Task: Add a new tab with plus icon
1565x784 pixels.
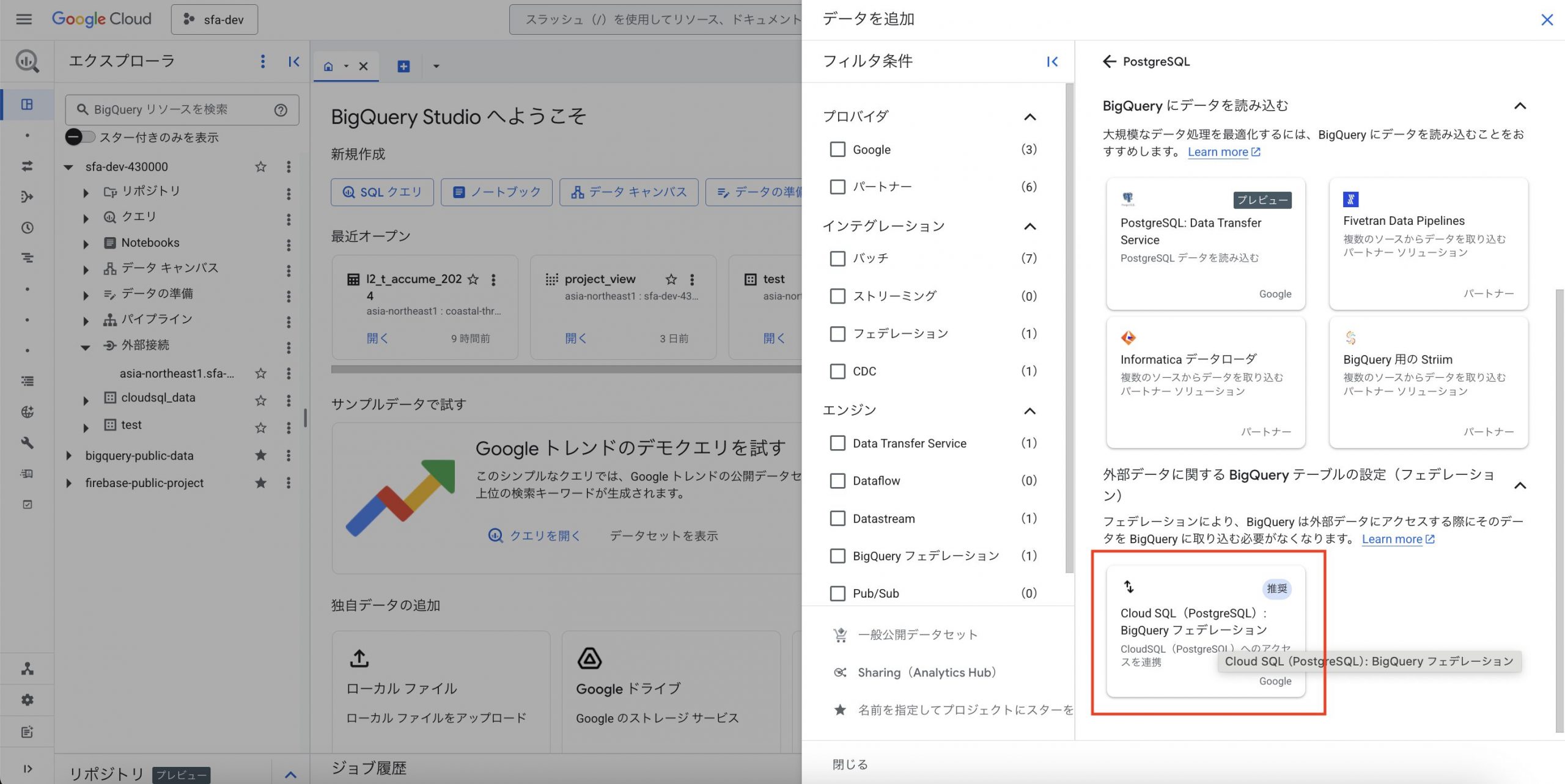Action: (x=403, y=66)
